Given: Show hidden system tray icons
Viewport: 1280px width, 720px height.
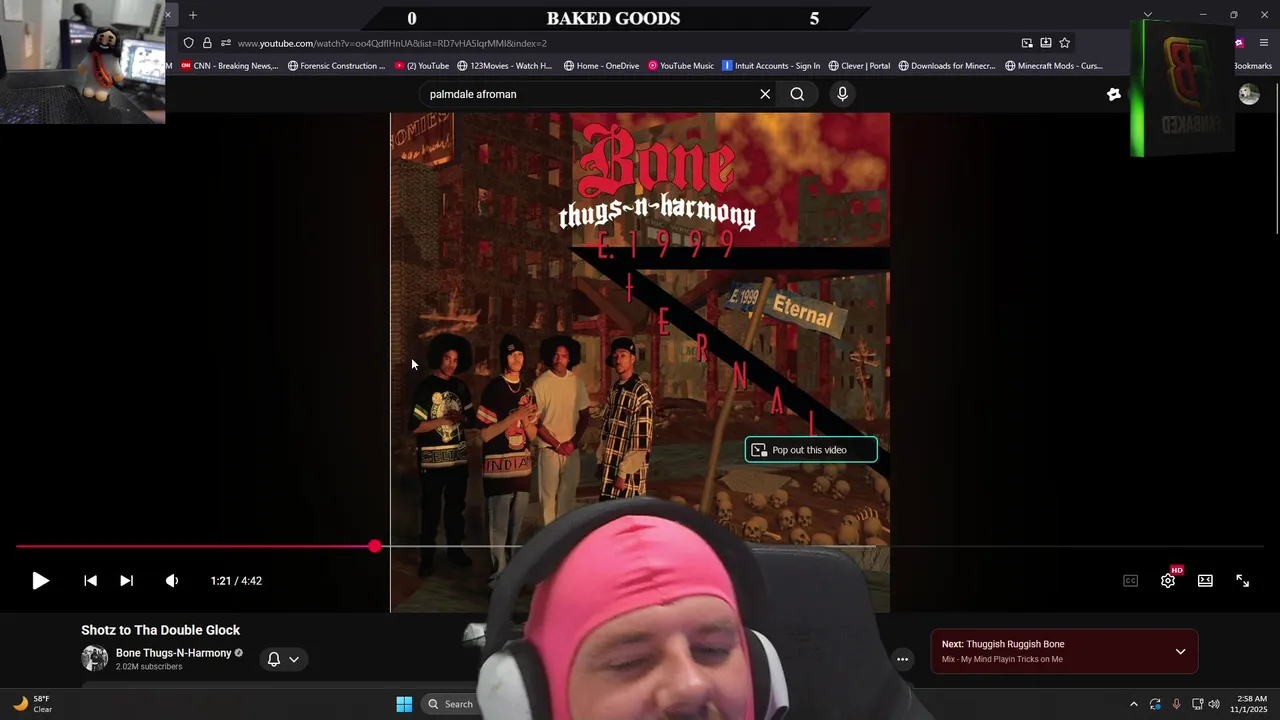Looking at the screenshot, I should pyautogui.click(x=1133, y=704).
